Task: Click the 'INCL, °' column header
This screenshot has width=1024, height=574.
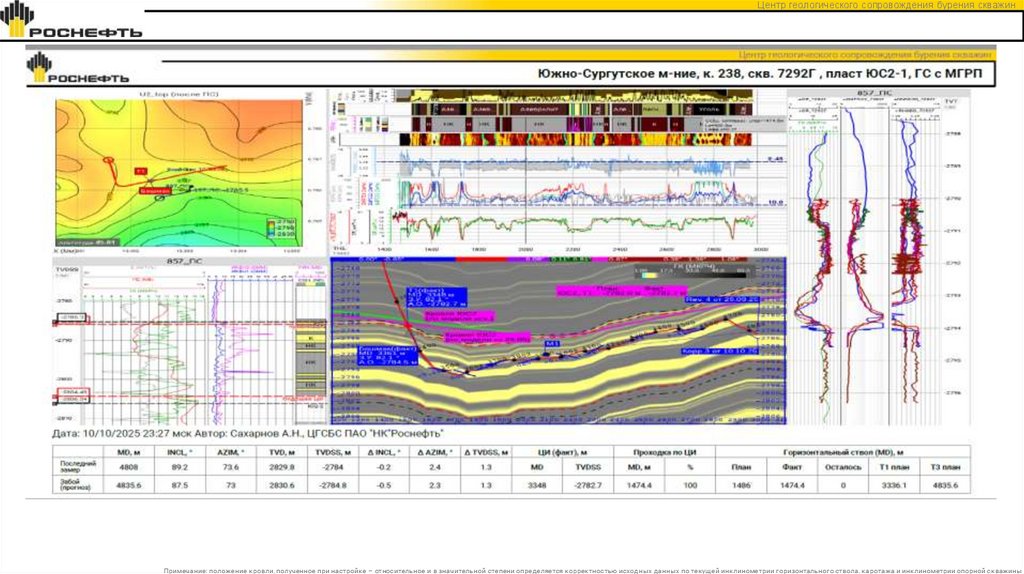Action: tap(180, 452)
